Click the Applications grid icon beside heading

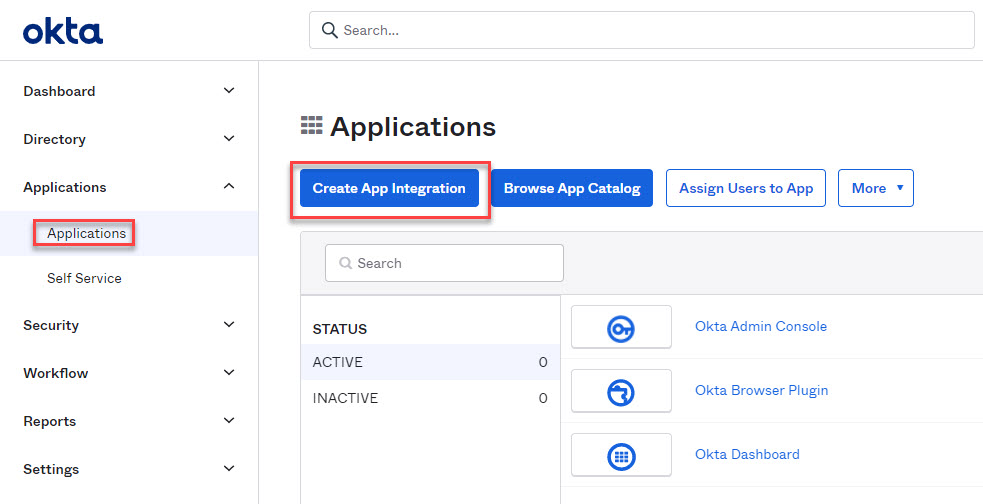[x=311, y=125]
